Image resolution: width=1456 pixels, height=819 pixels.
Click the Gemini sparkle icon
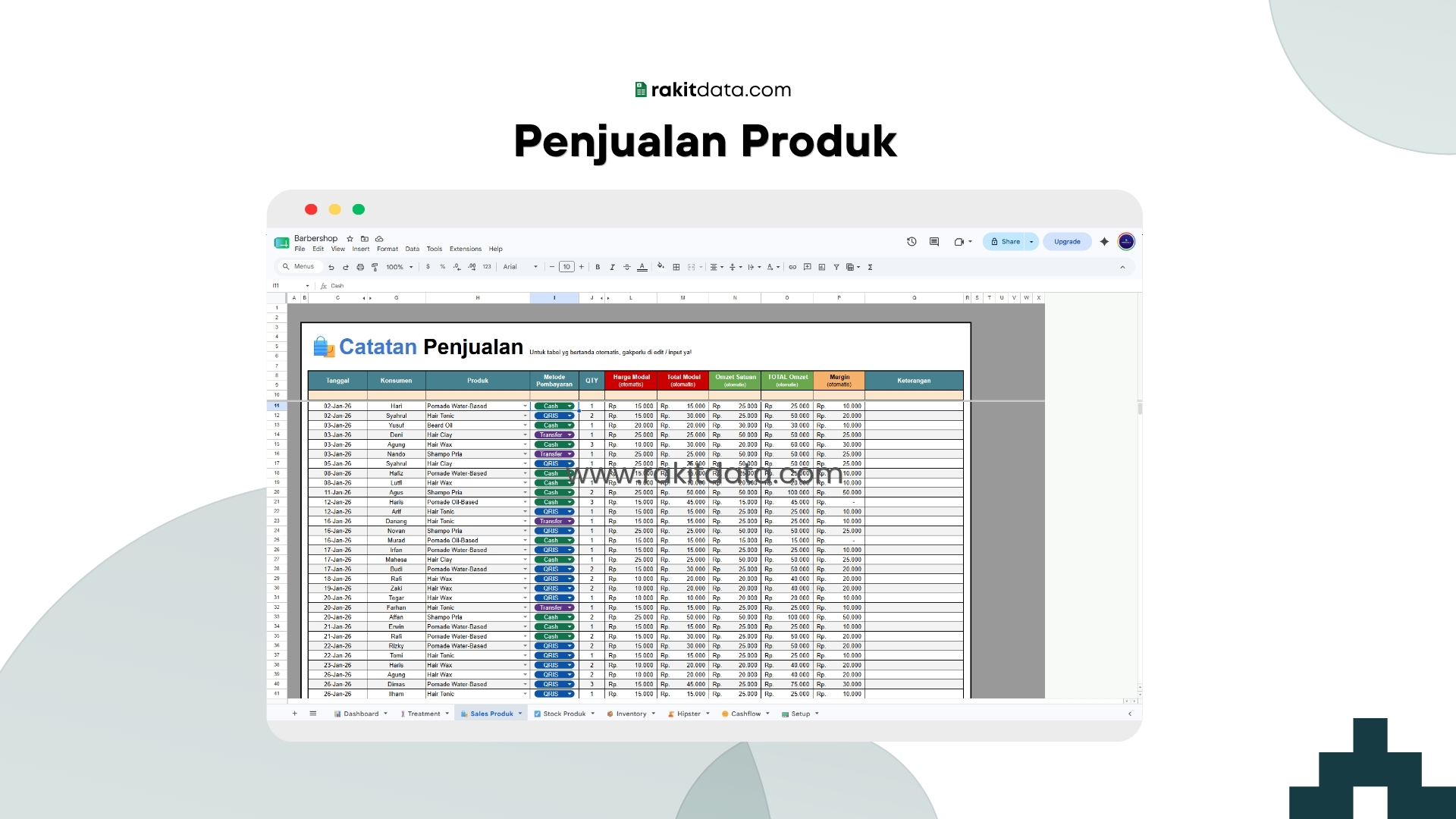click(1104, 242)
